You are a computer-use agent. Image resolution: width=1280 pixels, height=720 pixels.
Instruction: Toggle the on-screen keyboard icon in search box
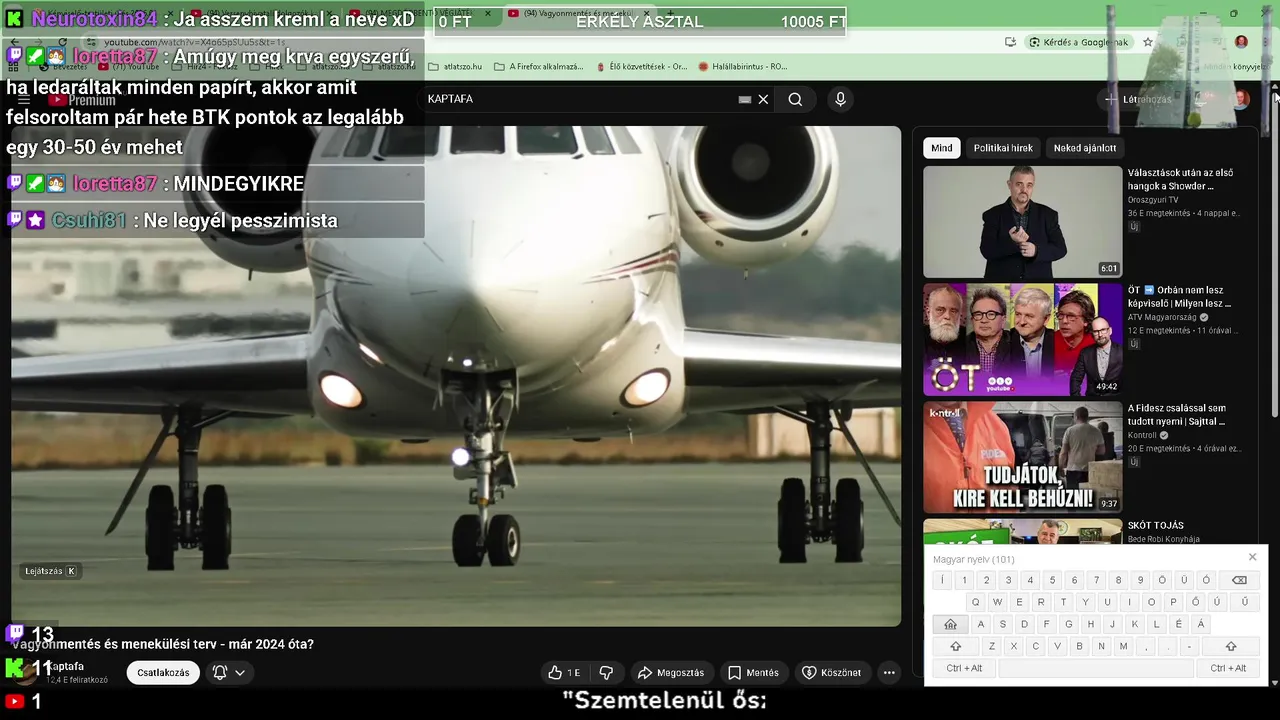[x=745, y=99]
